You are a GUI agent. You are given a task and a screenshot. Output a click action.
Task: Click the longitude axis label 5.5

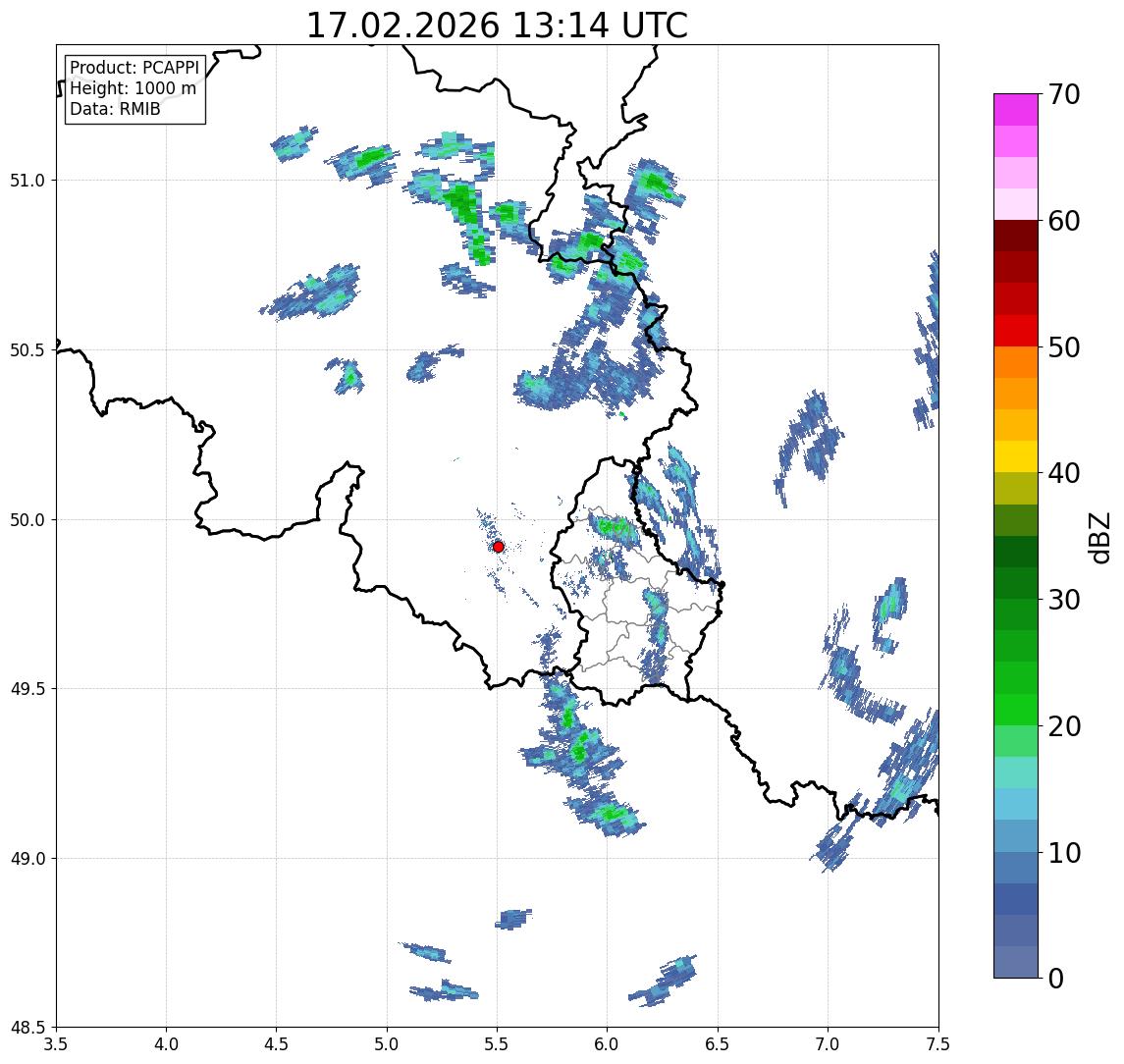pos(498,1044)
